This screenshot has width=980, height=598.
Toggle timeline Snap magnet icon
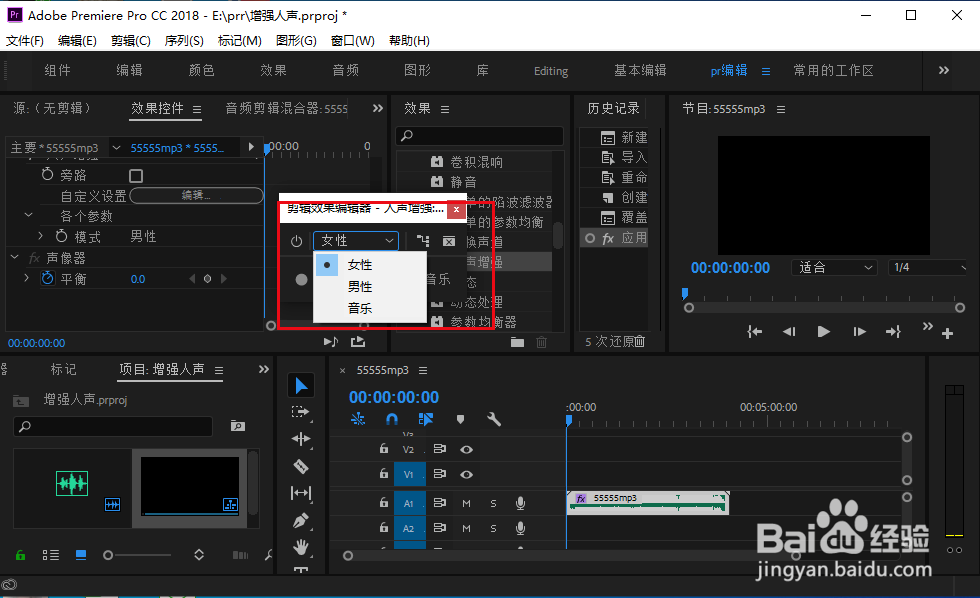click(392, 419)
